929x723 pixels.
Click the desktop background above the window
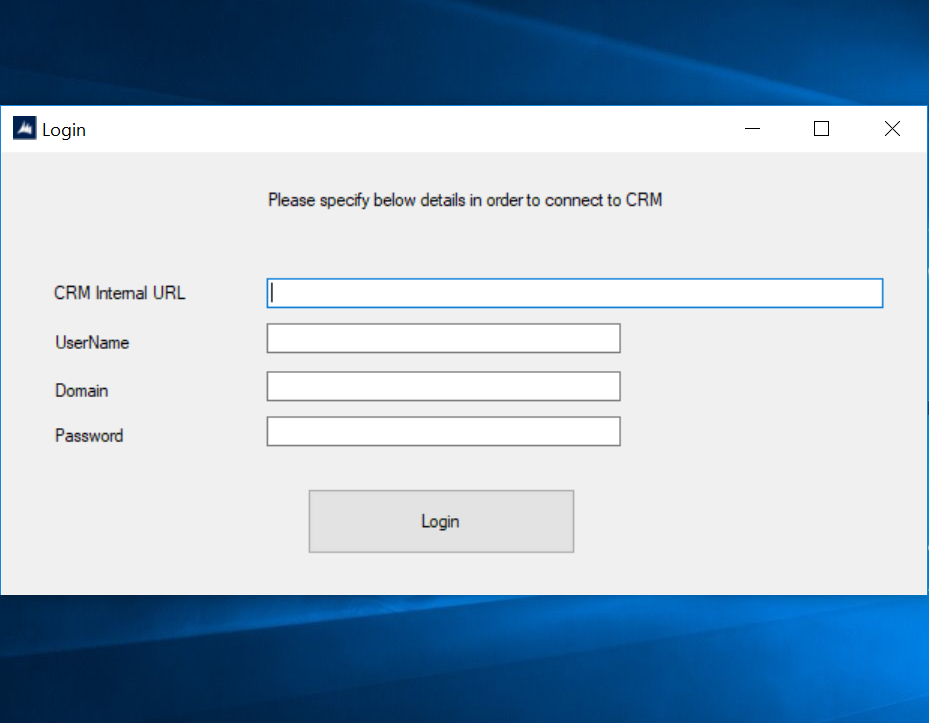click(464, 50)
